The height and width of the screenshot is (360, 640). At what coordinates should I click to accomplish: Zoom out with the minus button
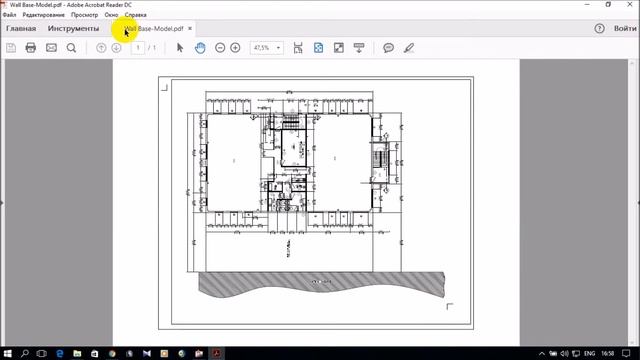(x=220, y=48)
